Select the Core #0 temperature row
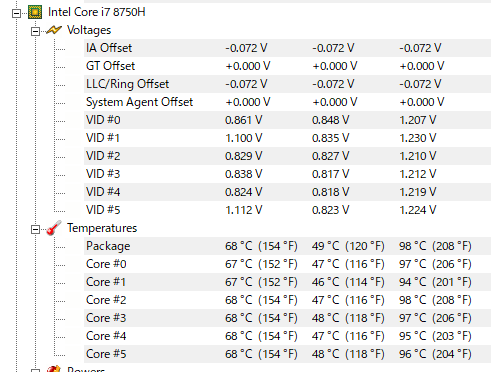This screenshot has width=491, height=372. click(x=287, y=264)
